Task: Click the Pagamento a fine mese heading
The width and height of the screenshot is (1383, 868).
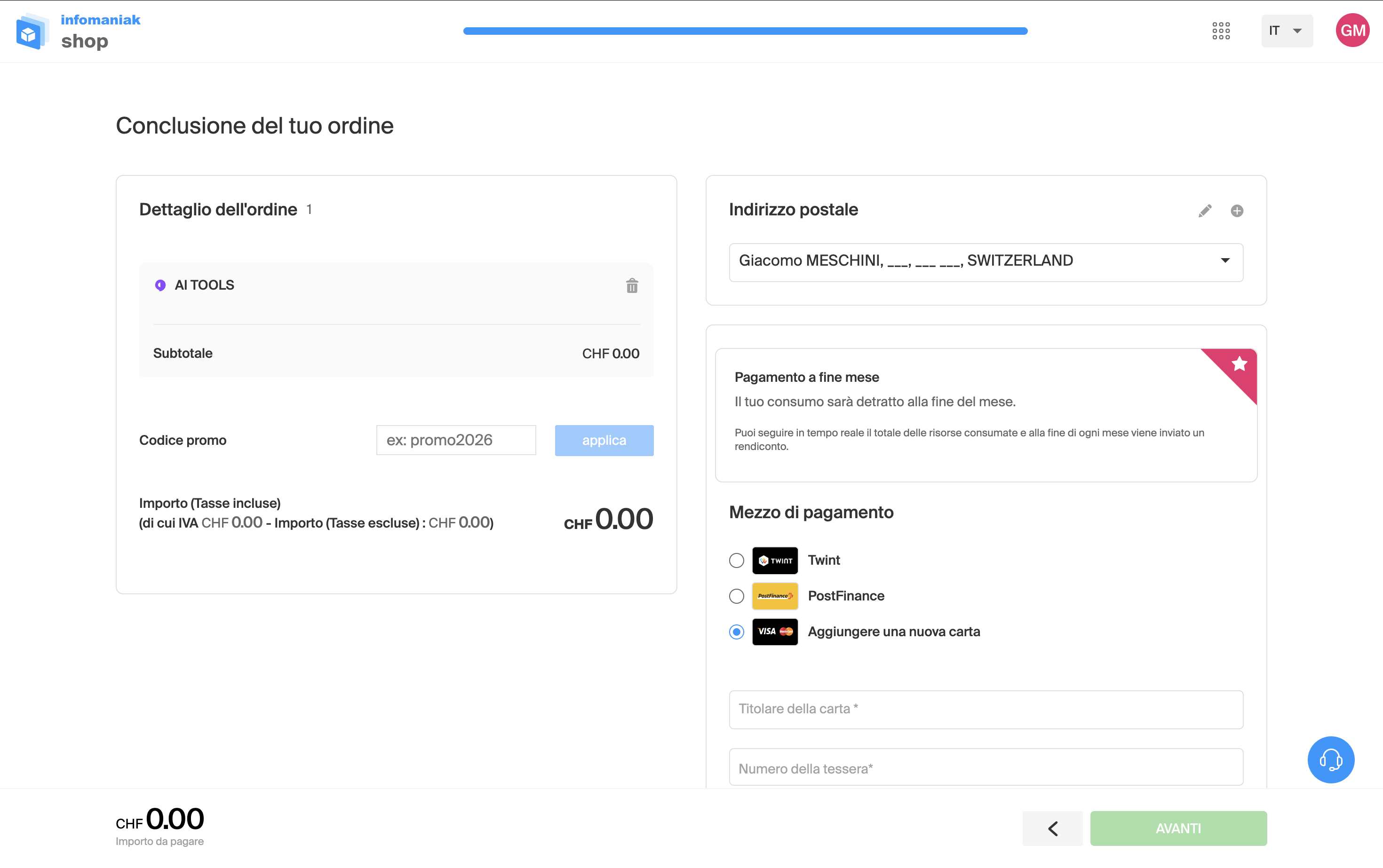Action: (x=806, y=377)
